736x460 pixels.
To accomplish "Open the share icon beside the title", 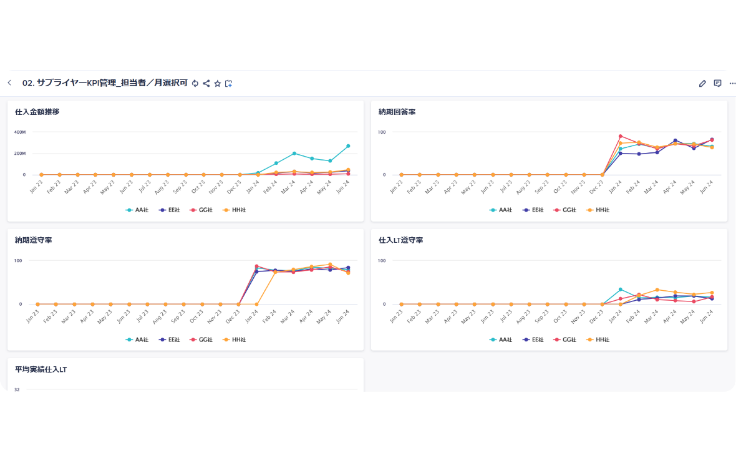I will (x=206, y=84).
